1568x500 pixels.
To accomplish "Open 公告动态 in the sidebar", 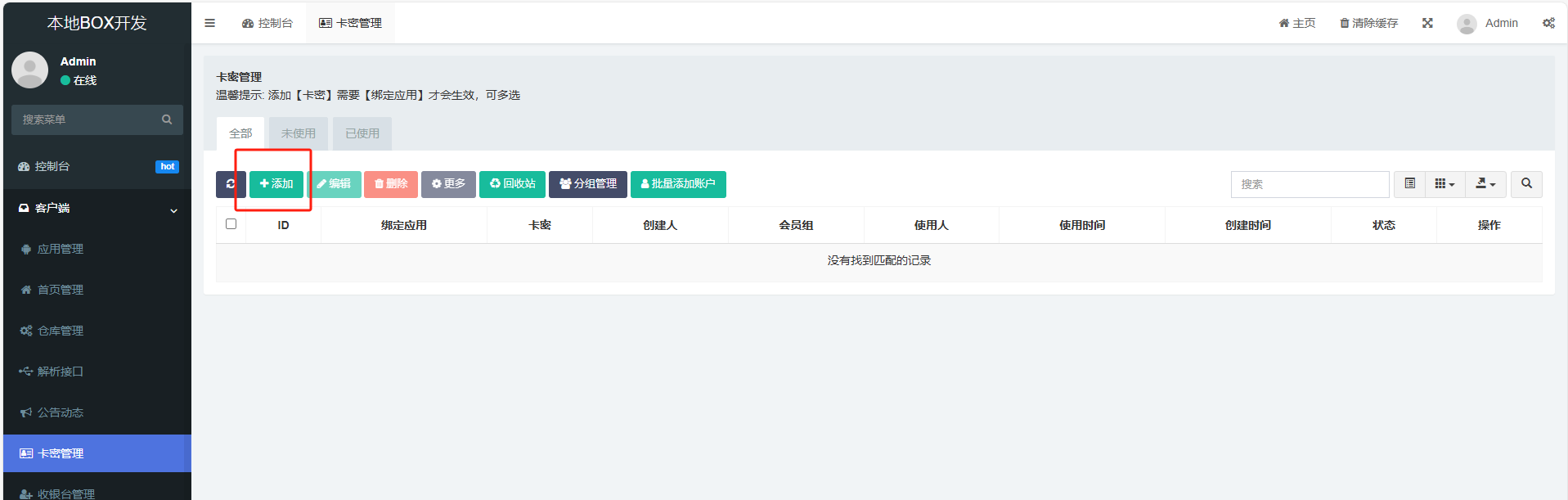I will tap(98, 412).
